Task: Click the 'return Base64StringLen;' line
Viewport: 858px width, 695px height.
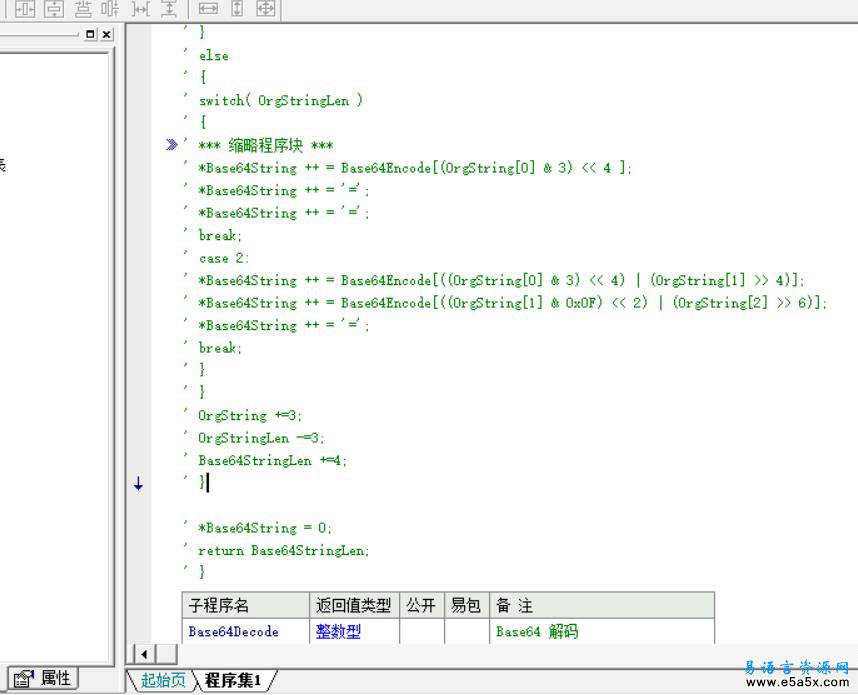Action: pyautogui.click(x=283, y=551)
